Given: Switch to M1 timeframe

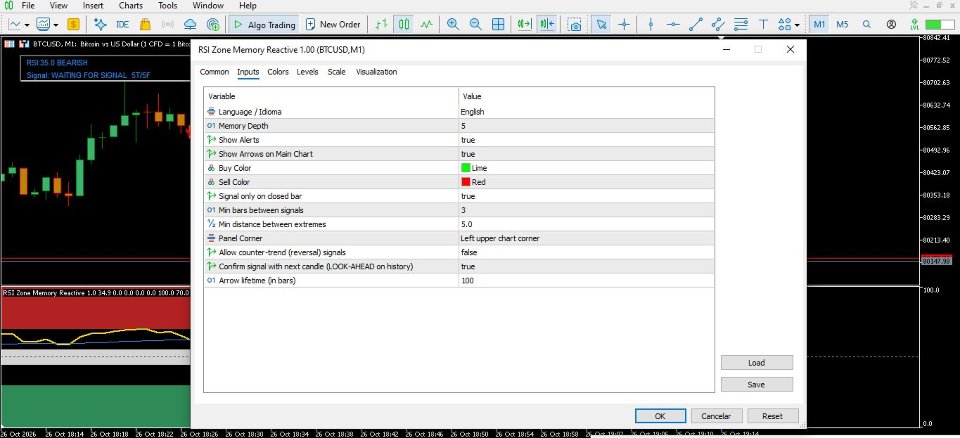Looking at the screenshot, I should click(820, 25).
